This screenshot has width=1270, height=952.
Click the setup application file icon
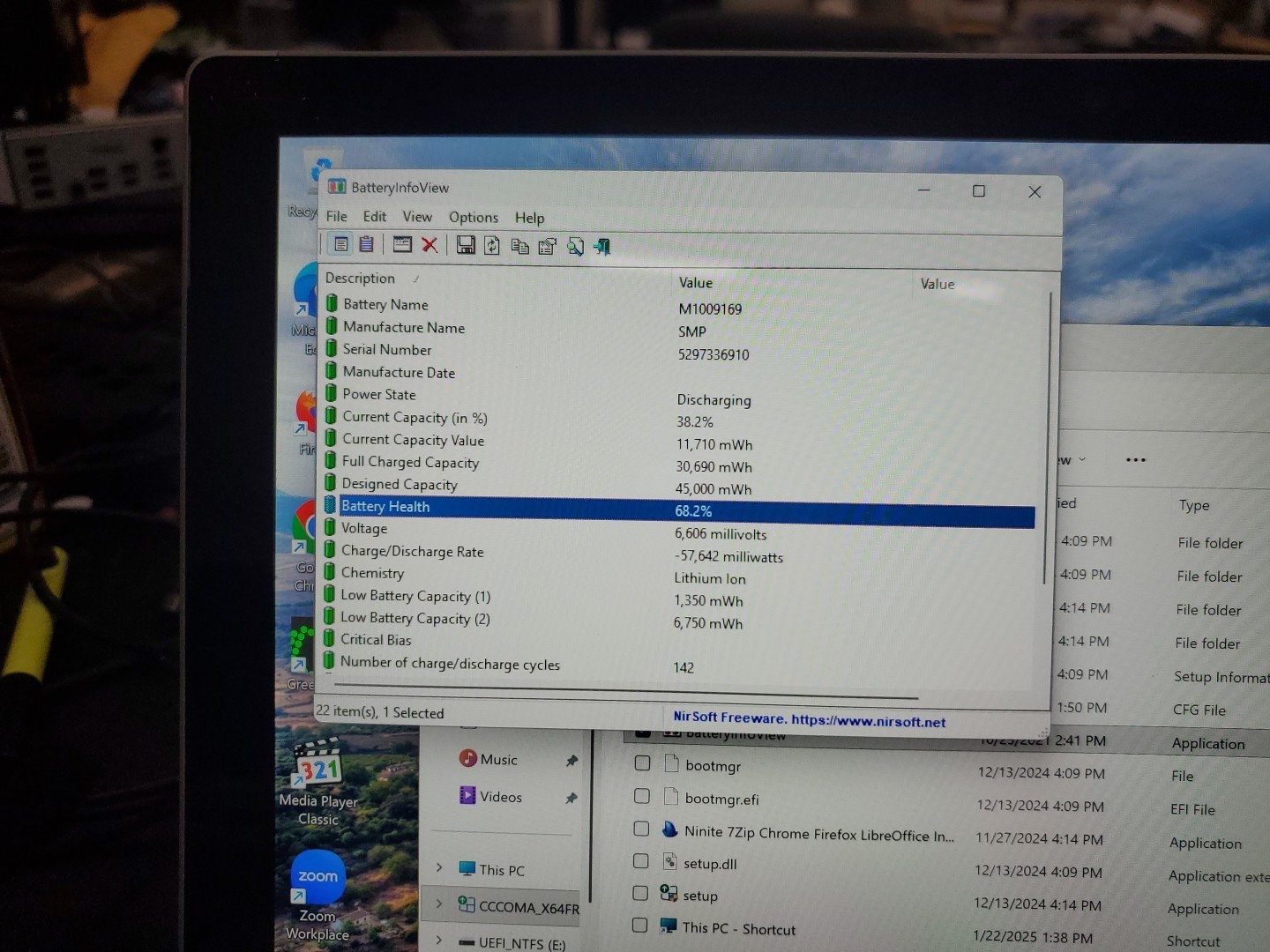(669, 894)
